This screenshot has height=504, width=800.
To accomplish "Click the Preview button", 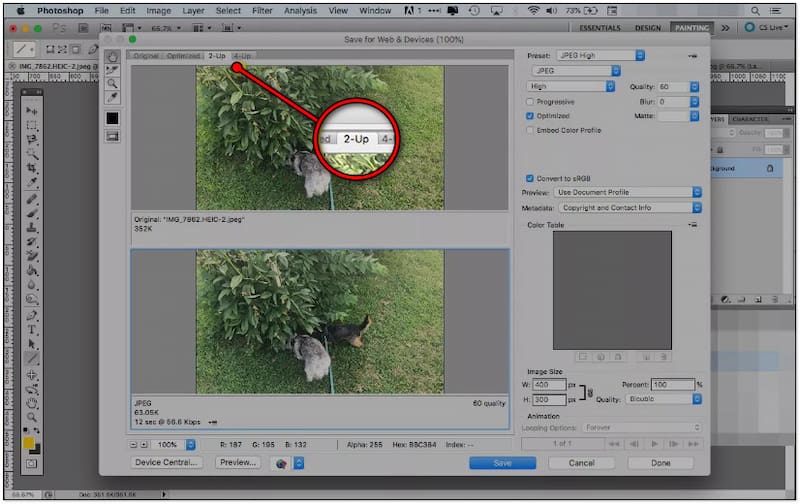I will click(x=238, y=462).
